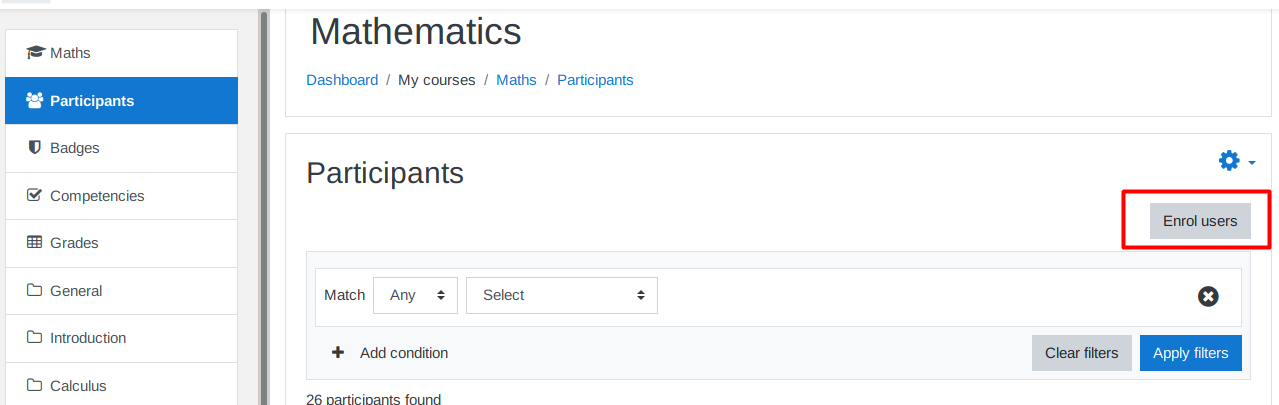Click the Apply filters button
The image size is (1279, 405).
tap(1190, 353)
